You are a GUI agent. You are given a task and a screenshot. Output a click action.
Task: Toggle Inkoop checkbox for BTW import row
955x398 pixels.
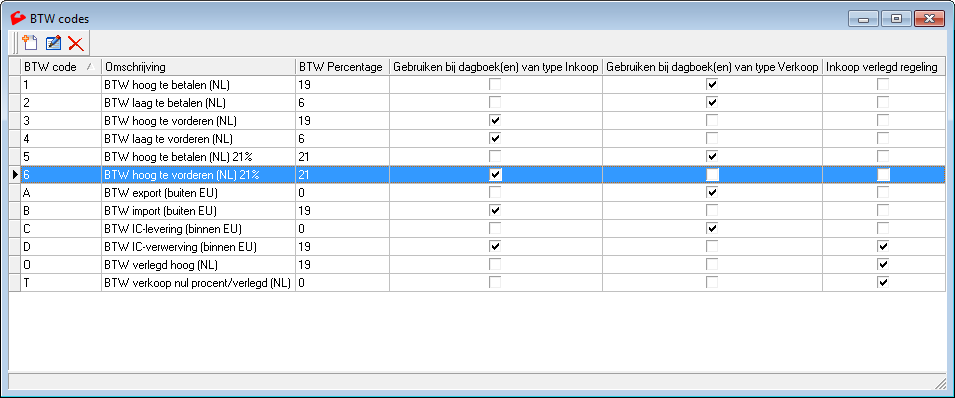point(495,210)
